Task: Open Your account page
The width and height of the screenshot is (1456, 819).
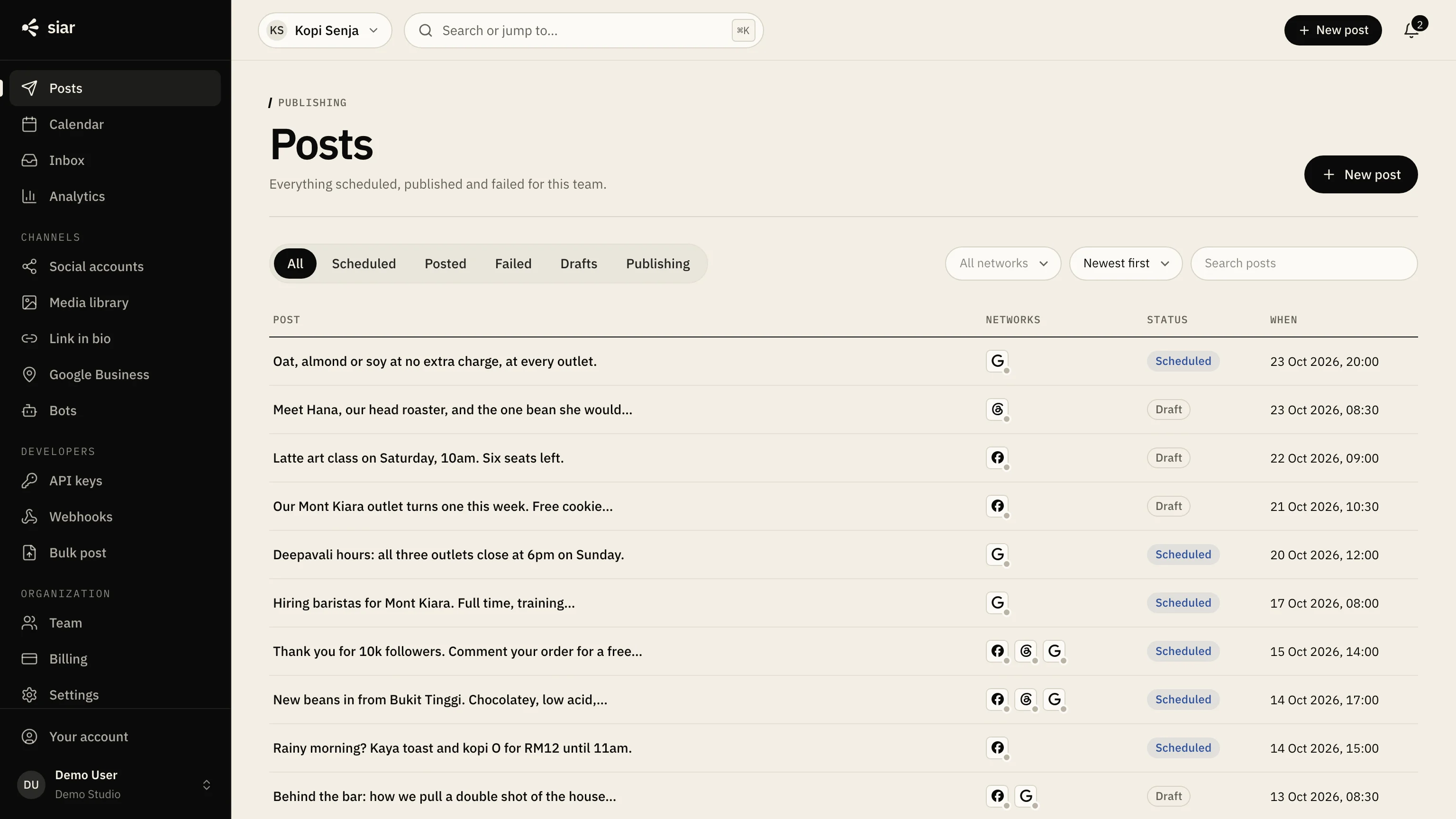Action: (115, 737)
